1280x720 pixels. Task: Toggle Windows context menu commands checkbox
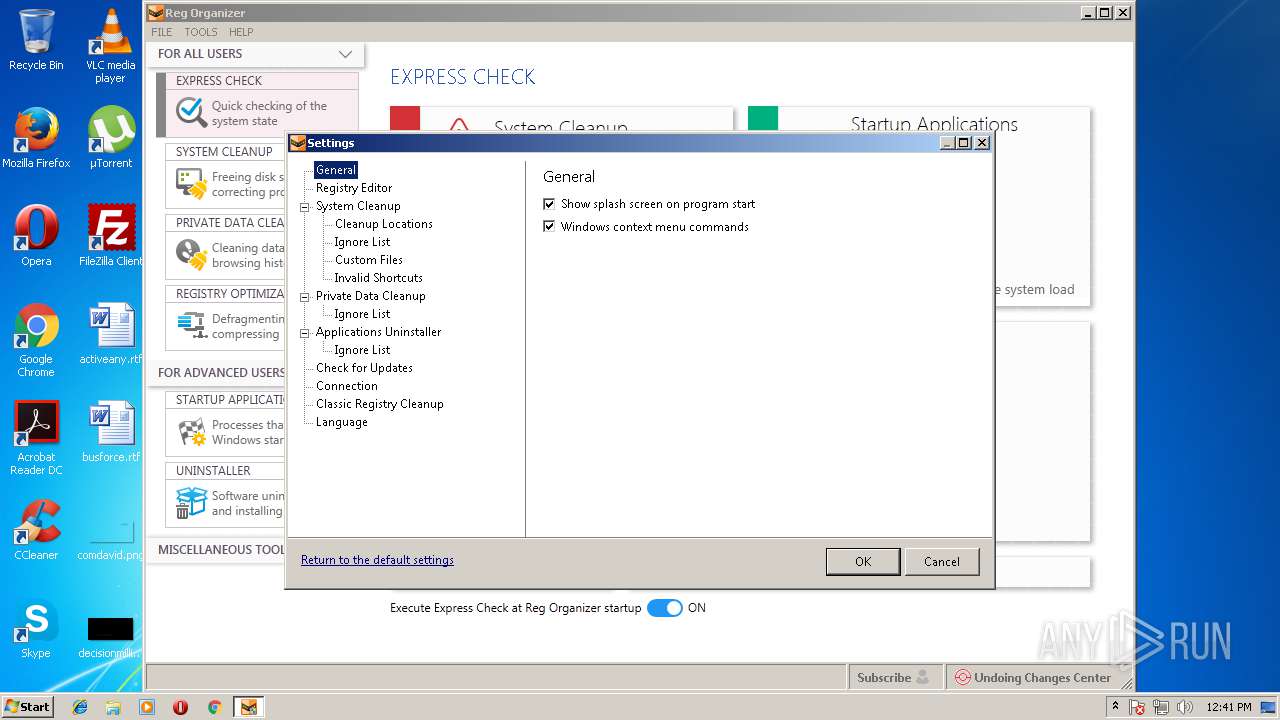click(x=548, y=227)
